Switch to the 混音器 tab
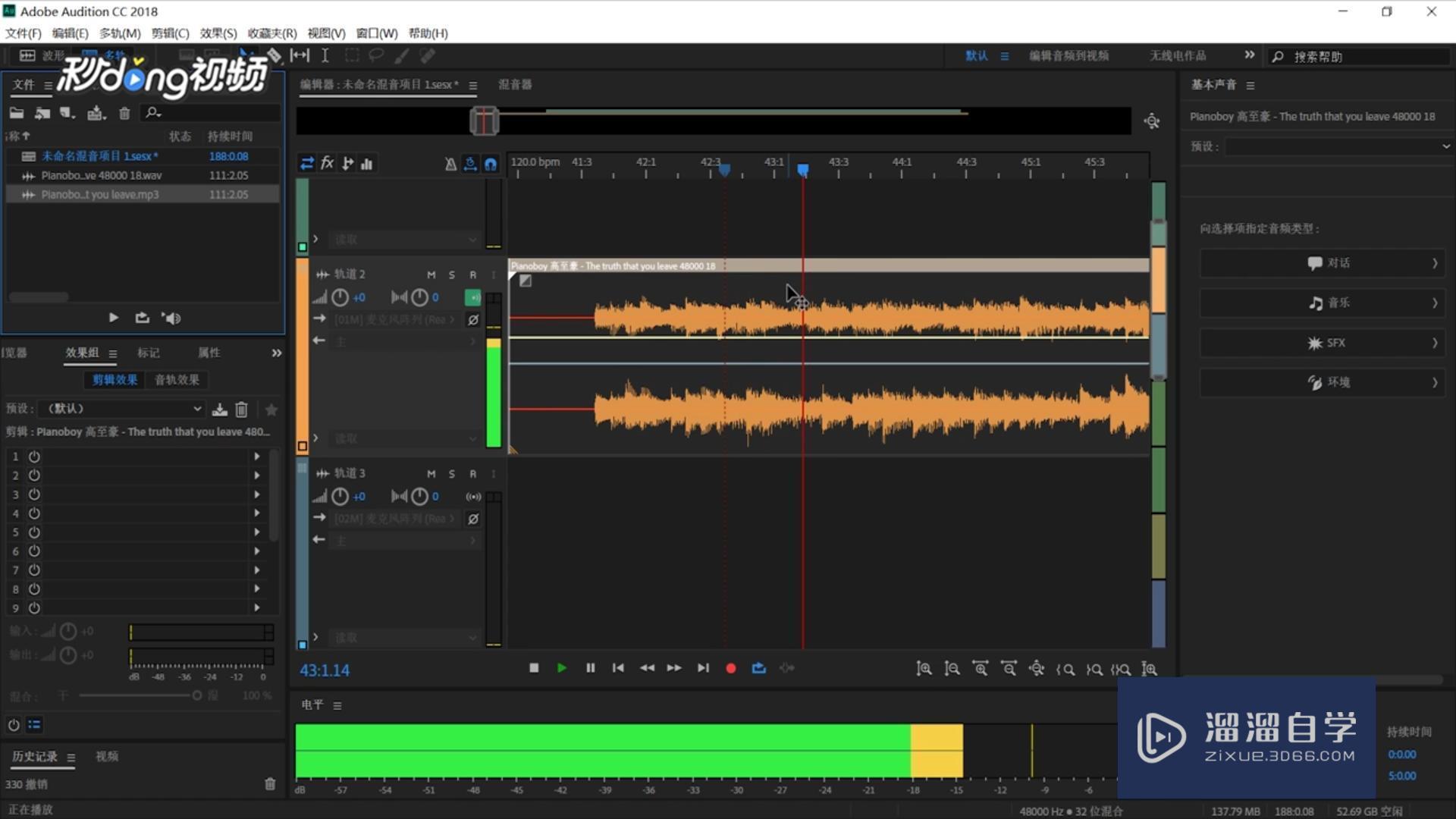The width and height of the screenshot is (1456, 819). [x=515, y=84]
